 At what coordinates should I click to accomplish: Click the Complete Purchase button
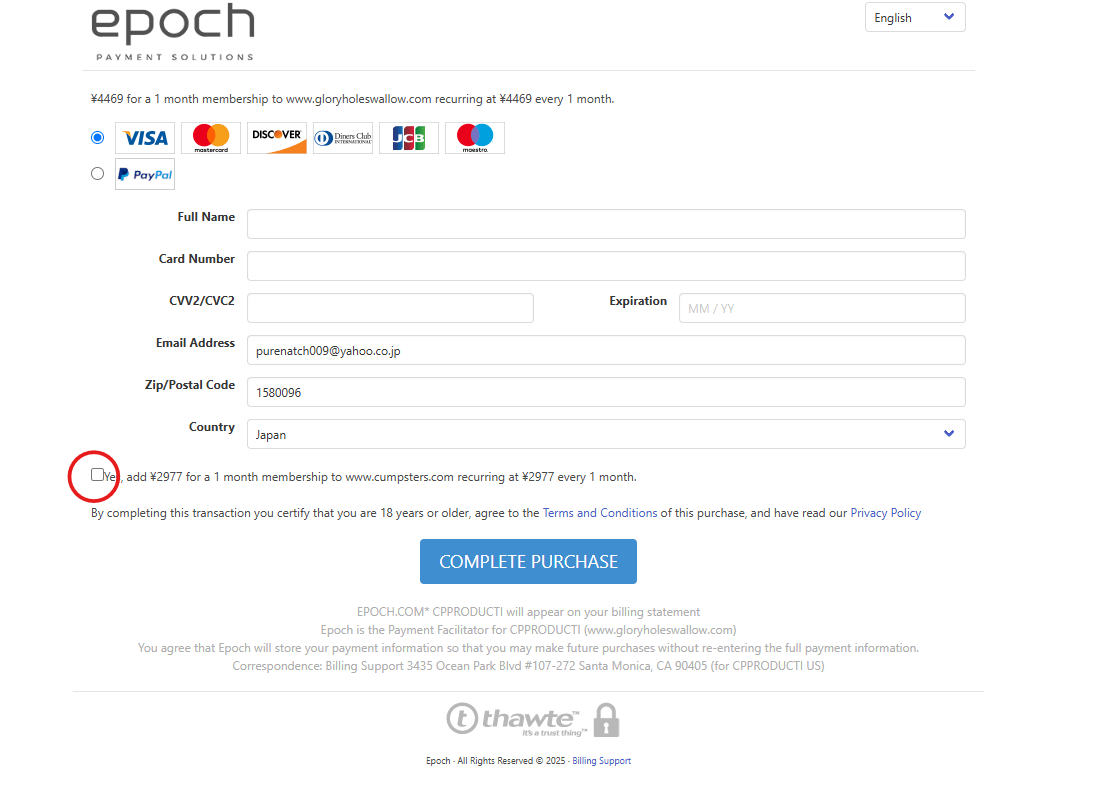(x=528, y=562)
